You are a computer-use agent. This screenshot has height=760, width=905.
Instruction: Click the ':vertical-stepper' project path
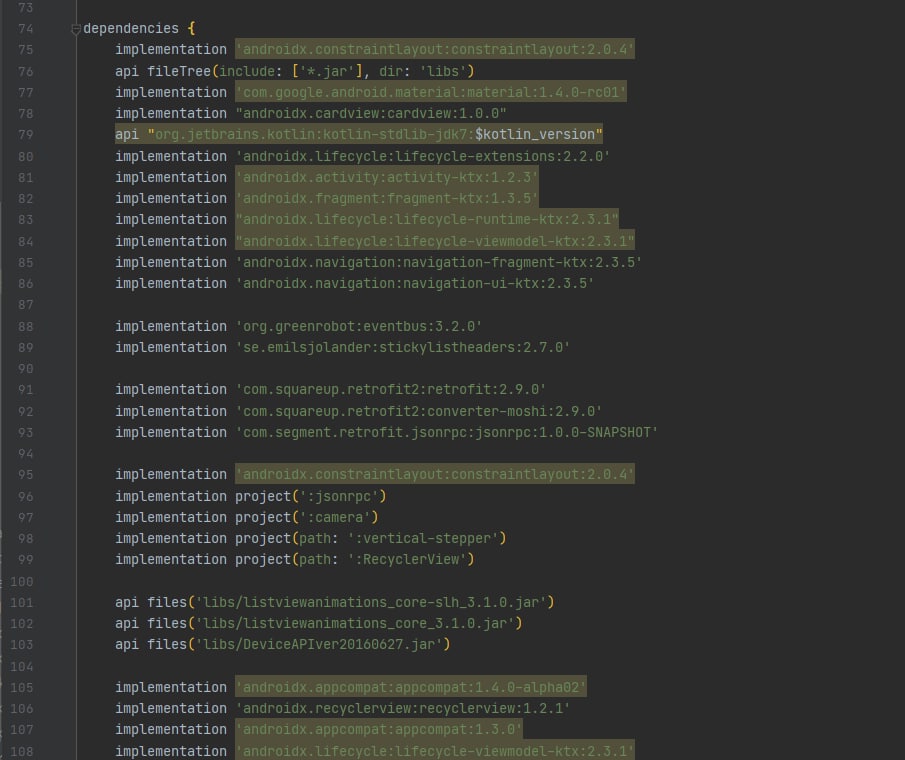[422, 538]
